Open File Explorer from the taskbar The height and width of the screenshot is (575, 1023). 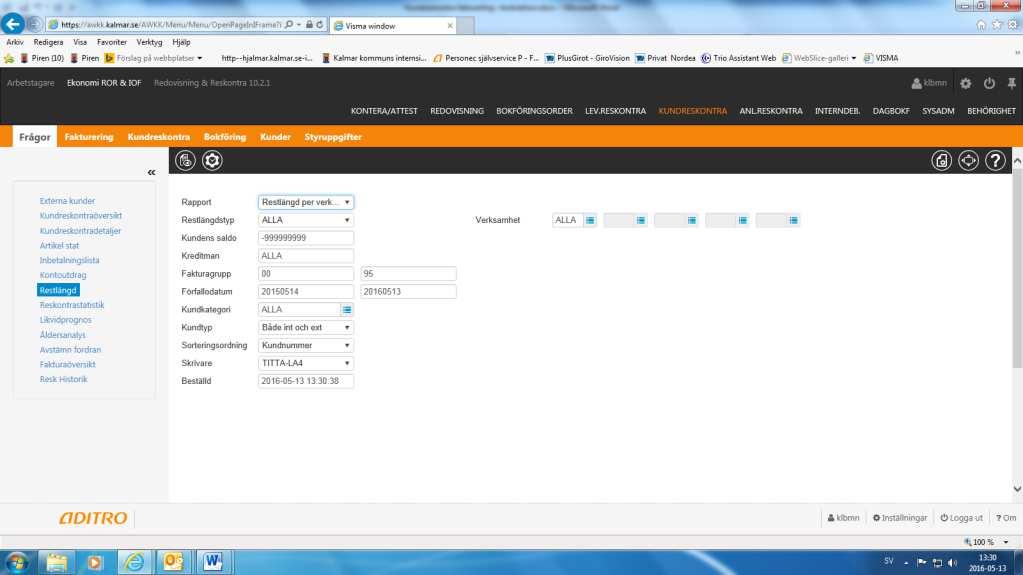[57, 562]
